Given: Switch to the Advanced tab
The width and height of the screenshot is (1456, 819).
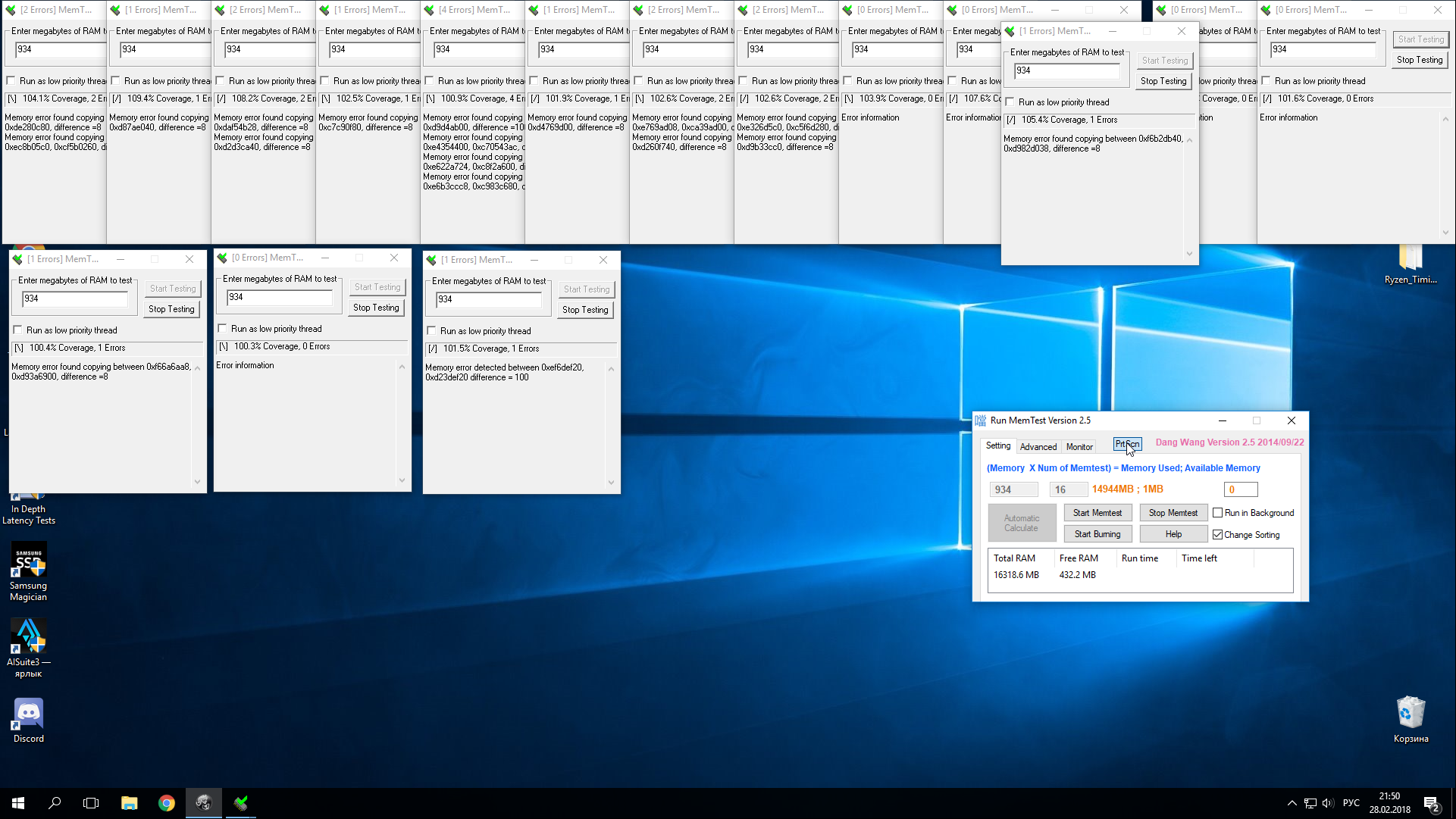Looking at the screenshot, I should click(1038, 447).
